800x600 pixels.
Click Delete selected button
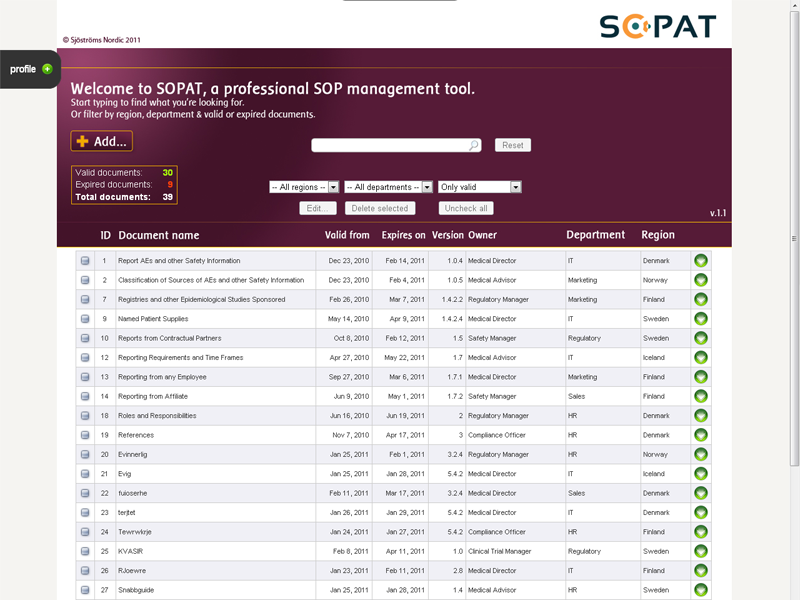[x=380, y=208]
